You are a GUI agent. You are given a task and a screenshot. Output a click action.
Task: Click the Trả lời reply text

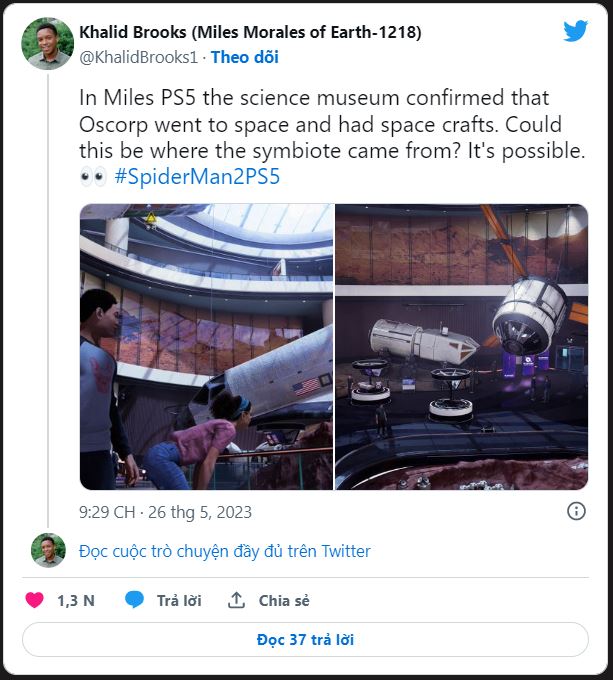(179, 600)
